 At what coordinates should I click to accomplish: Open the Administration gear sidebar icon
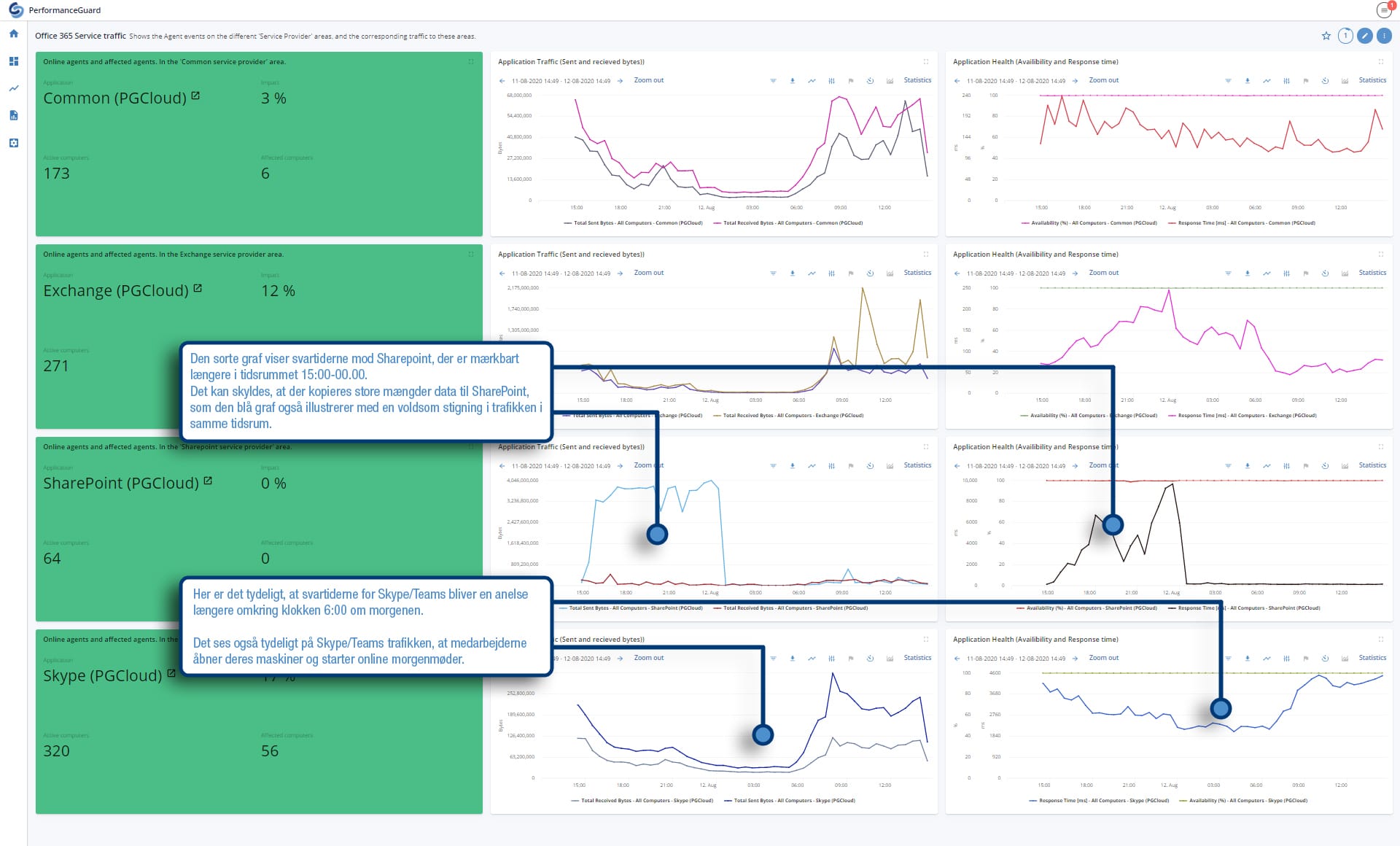click(x=13, y=143)
